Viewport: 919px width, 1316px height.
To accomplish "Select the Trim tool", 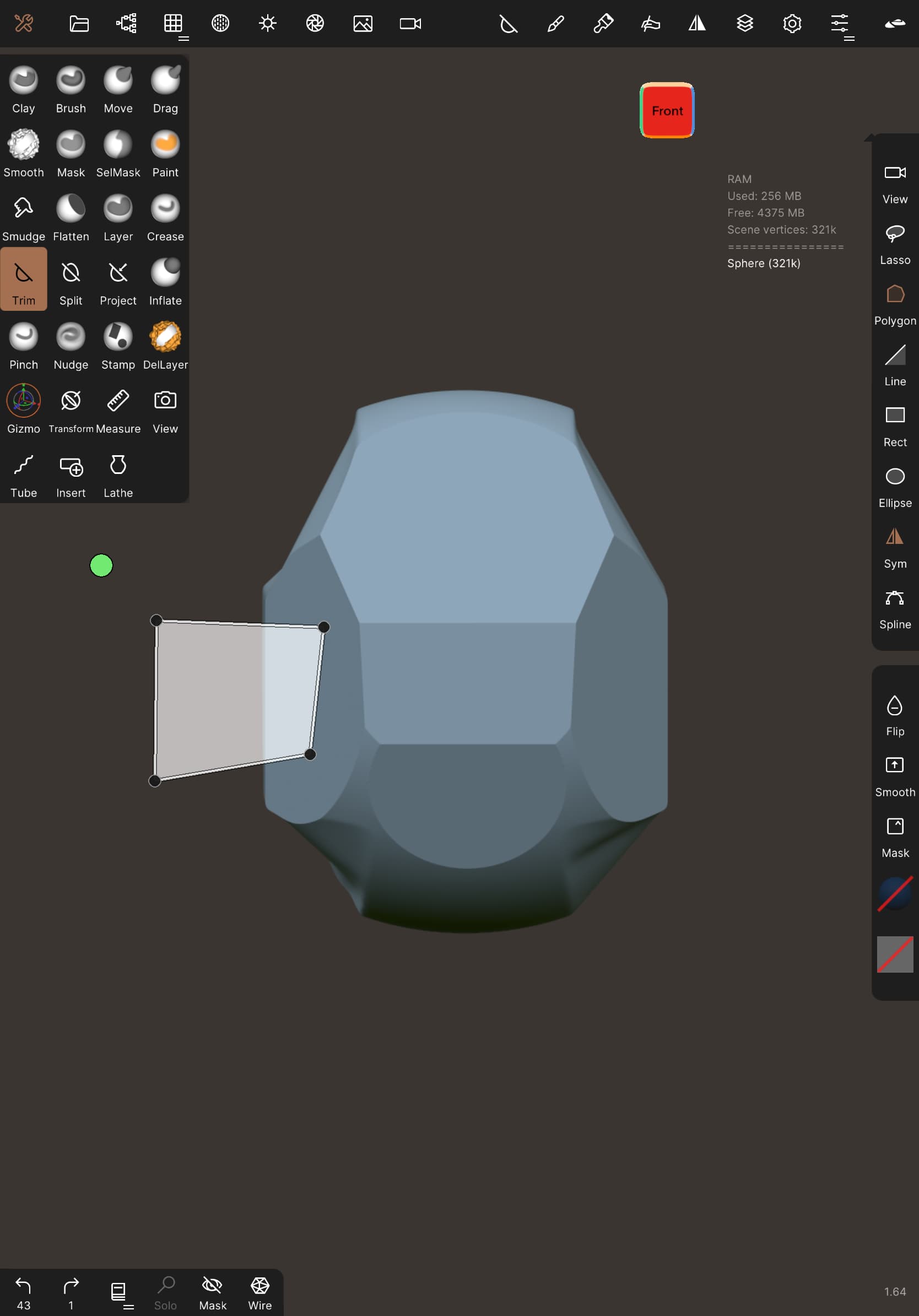I will point(24,279).
